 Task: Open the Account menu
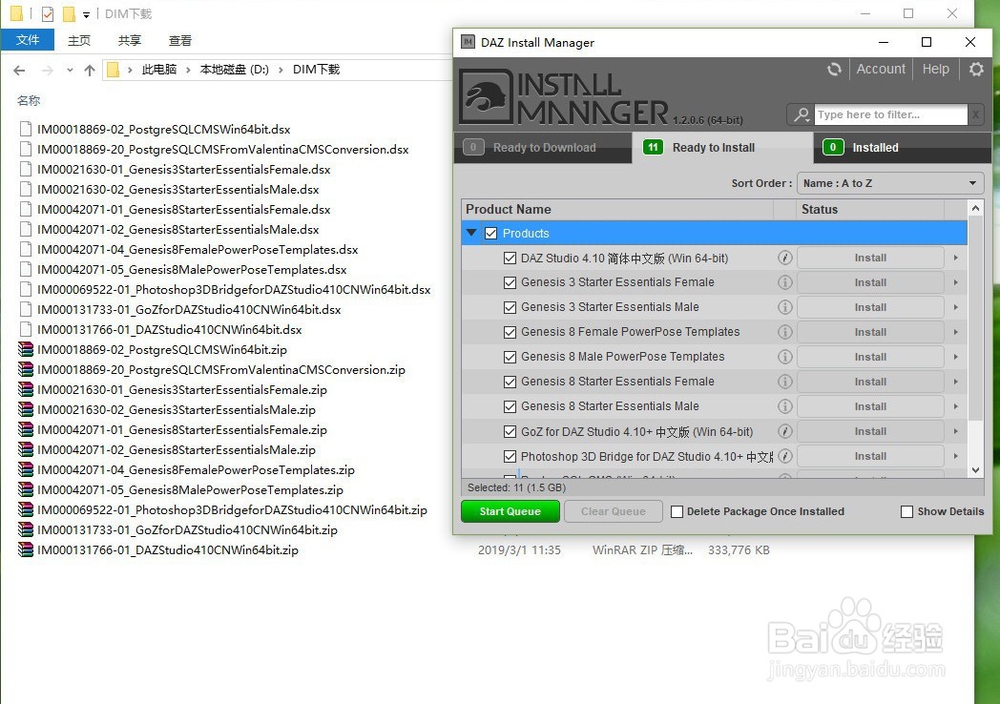tap(881, 69)
